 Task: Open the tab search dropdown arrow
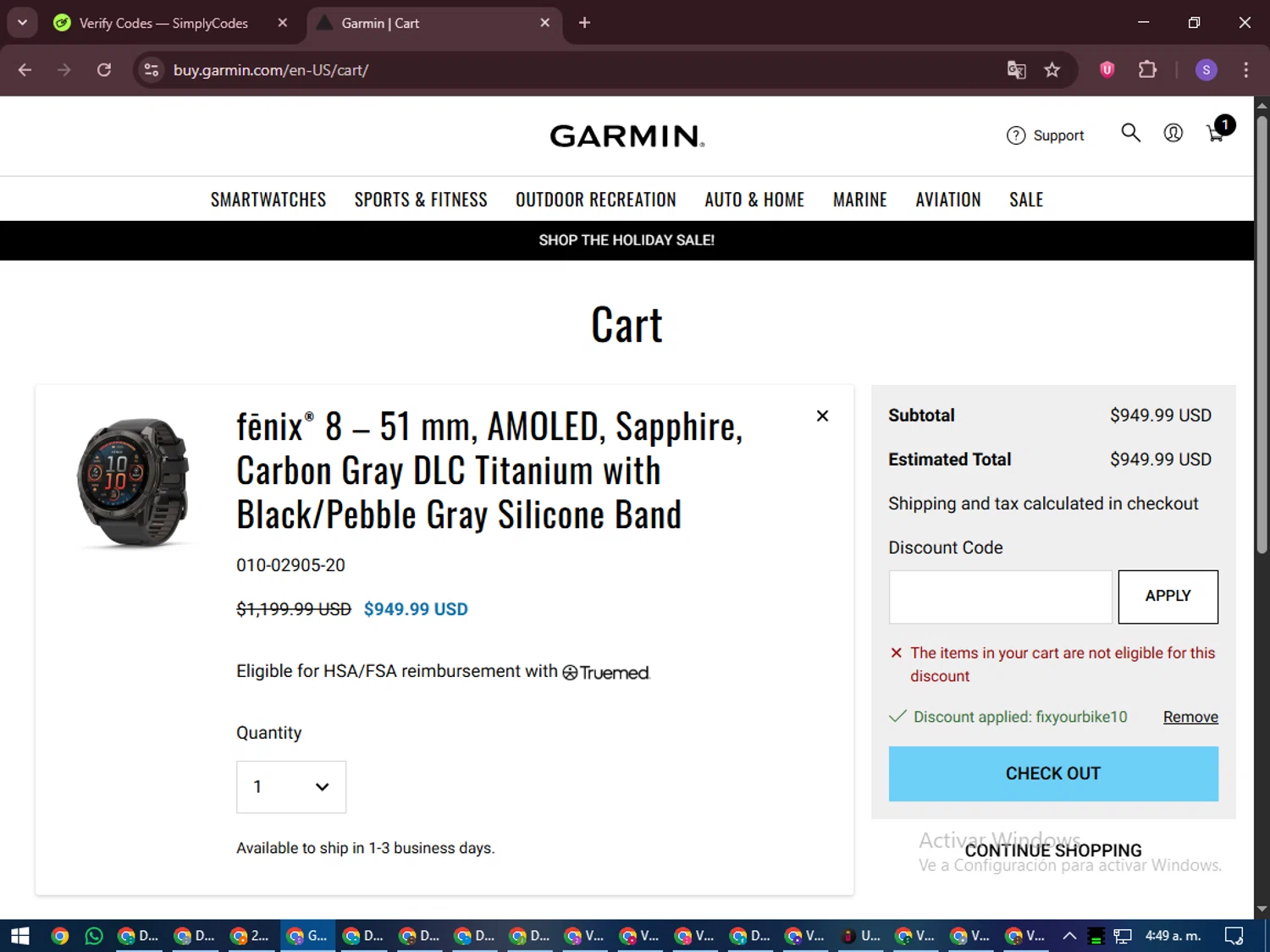click(23, 23)
